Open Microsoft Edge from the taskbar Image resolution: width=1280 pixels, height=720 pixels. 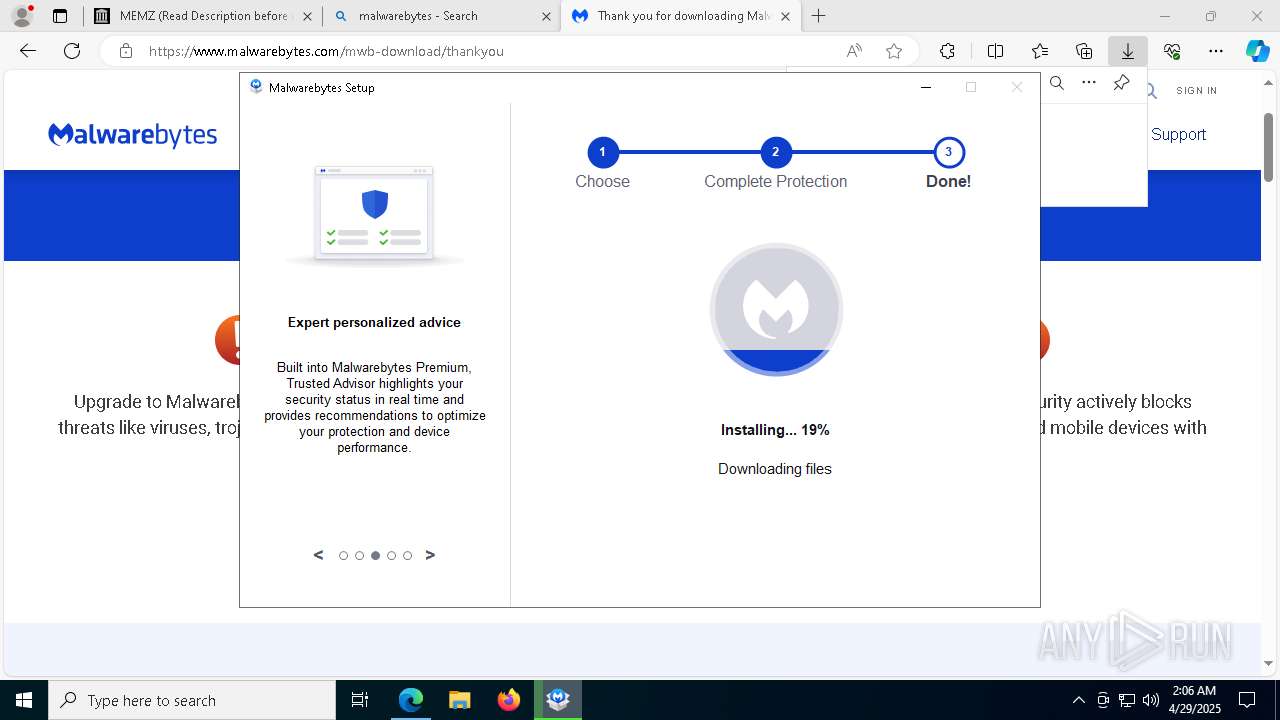(411, 700)
